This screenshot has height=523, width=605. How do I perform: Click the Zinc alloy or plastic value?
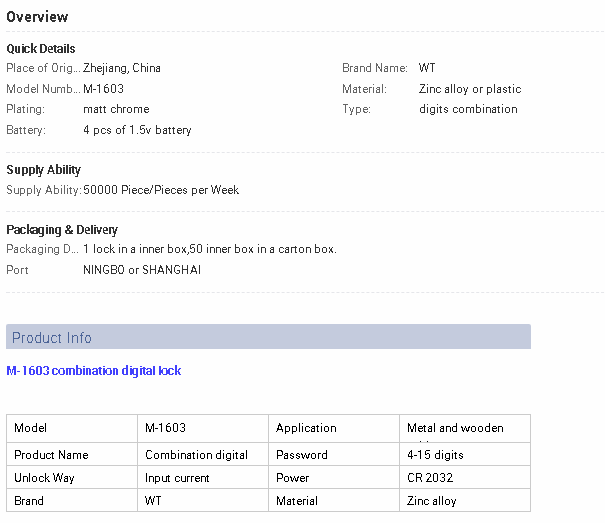tap(470, 89)
